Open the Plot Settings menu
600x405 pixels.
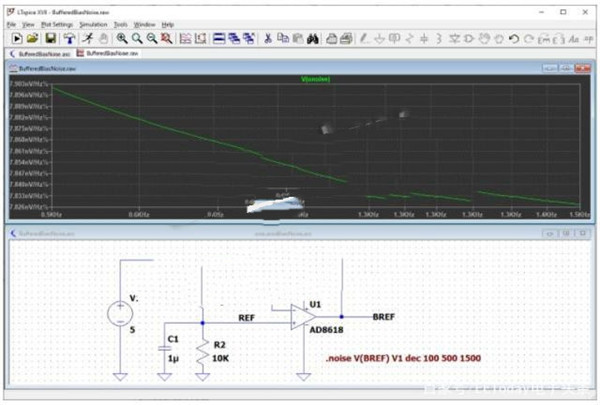[x=59, y=22]
